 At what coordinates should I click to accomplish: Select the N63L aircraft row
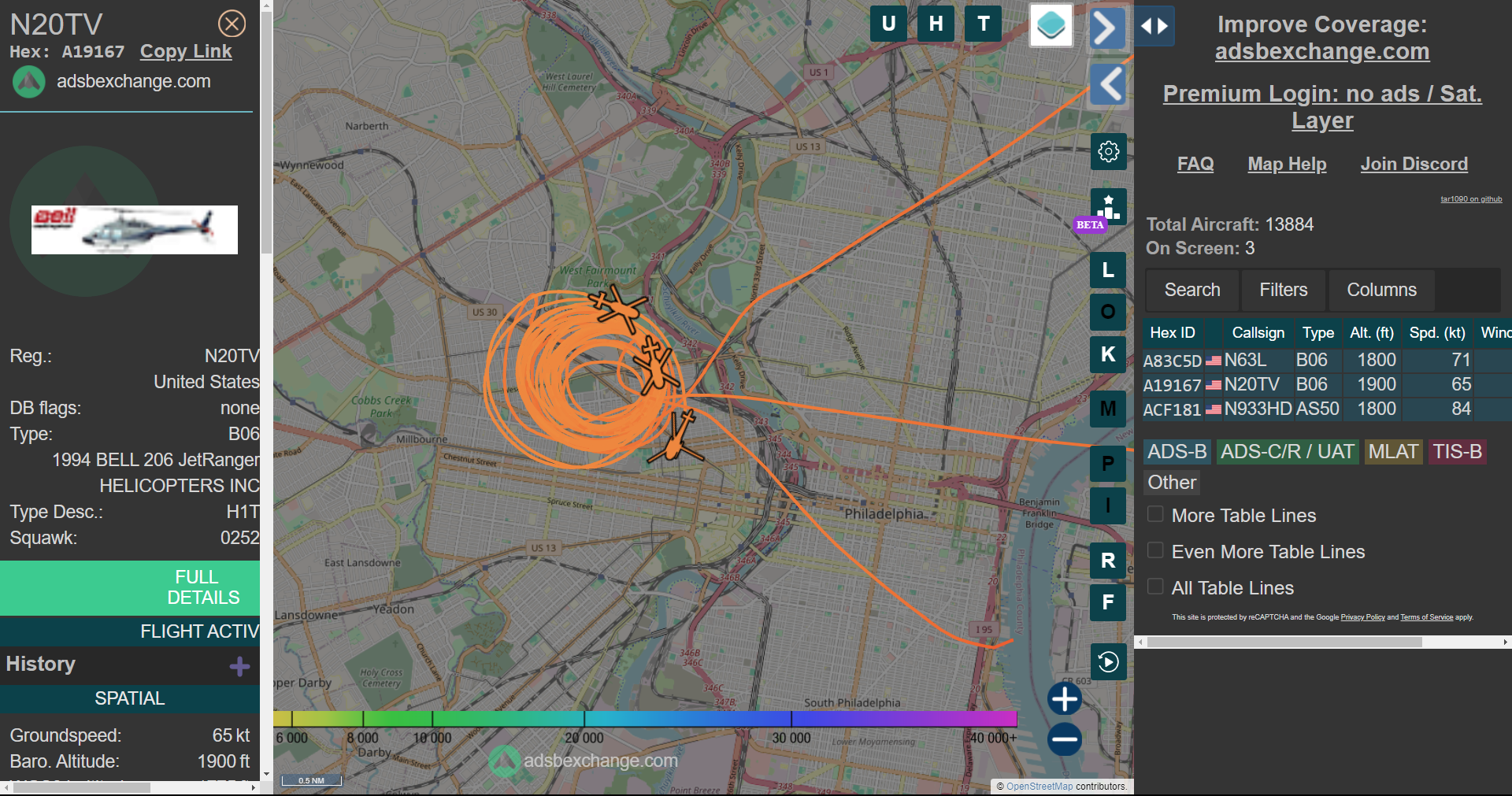point(1327,360)
